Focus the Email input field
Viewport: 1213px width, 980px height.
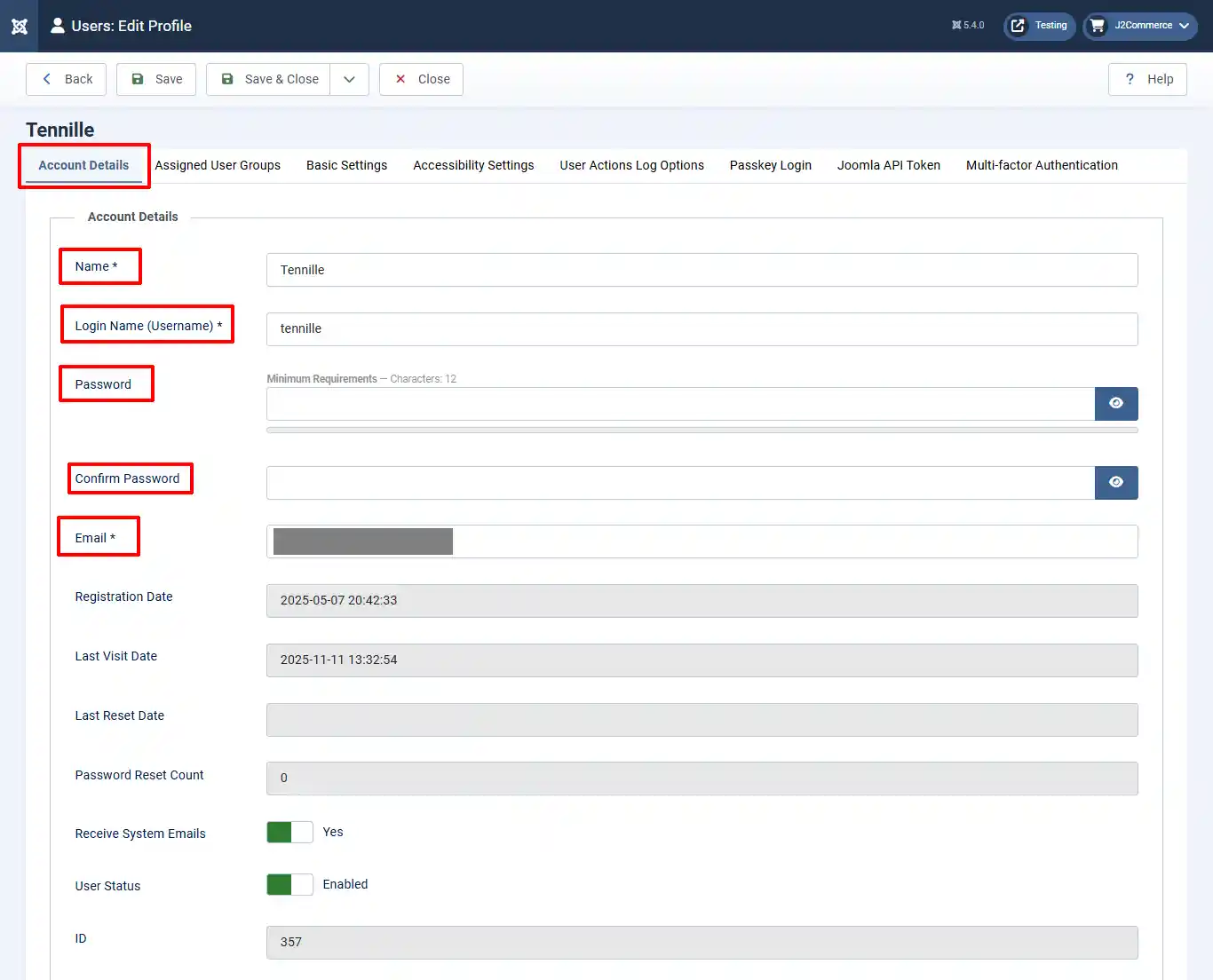click(x=702, y=541)
